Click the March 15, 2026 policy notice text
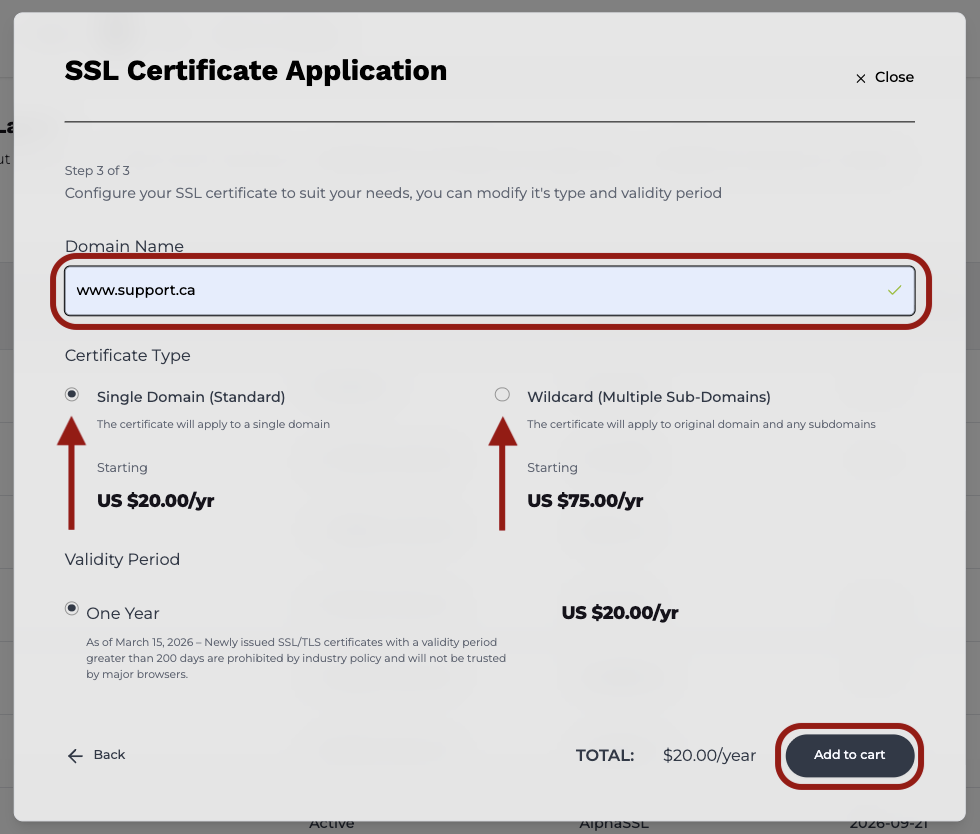 click(x=296, y=658)
